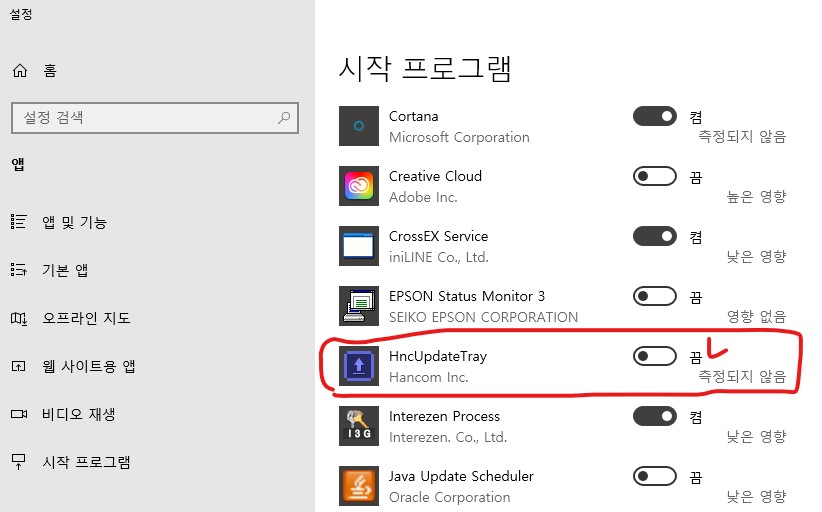Click the Oracle Corporation publisher text

pos(449,497)
